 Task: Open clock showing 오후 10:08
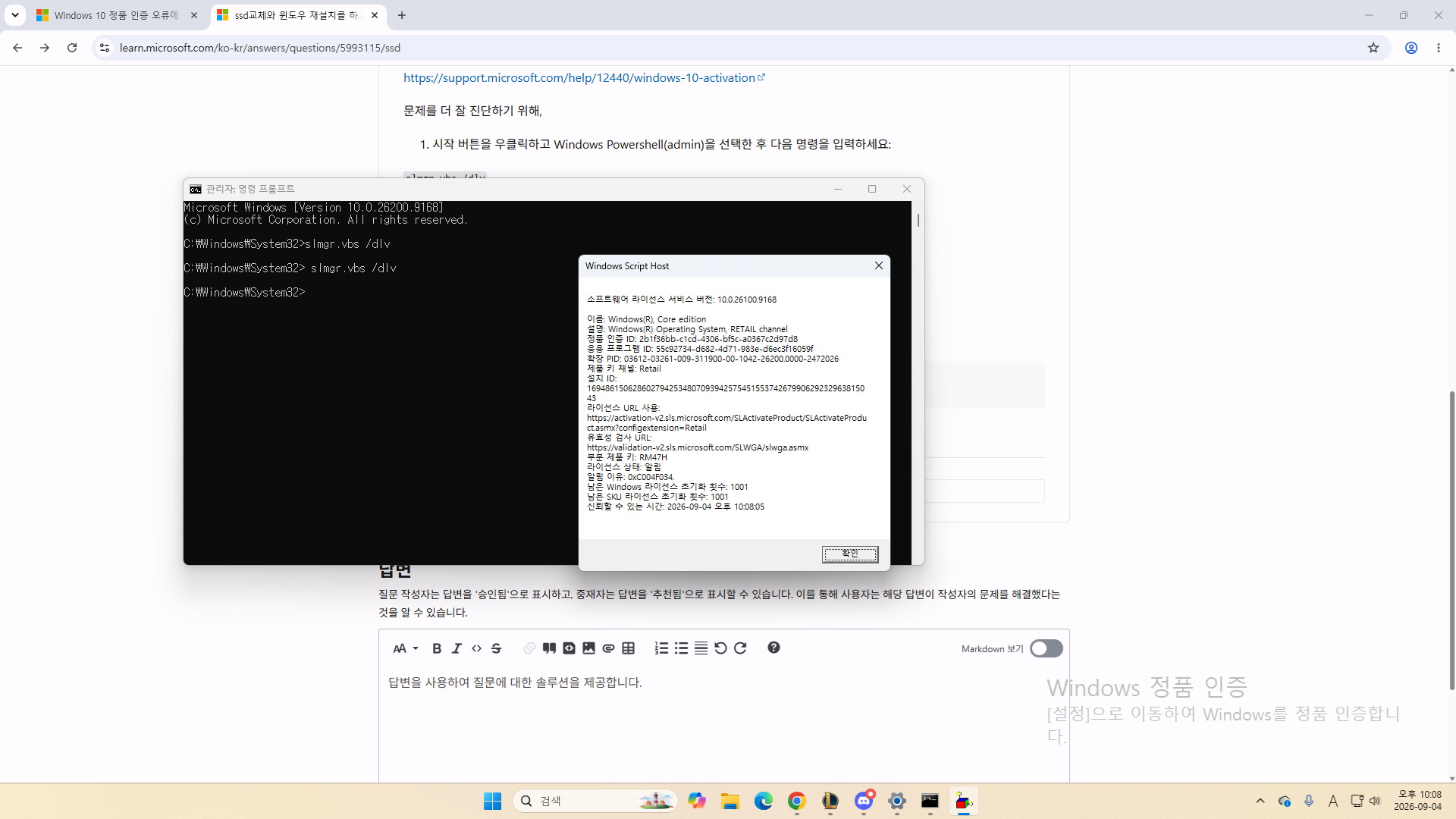(x=1417, y=801)
